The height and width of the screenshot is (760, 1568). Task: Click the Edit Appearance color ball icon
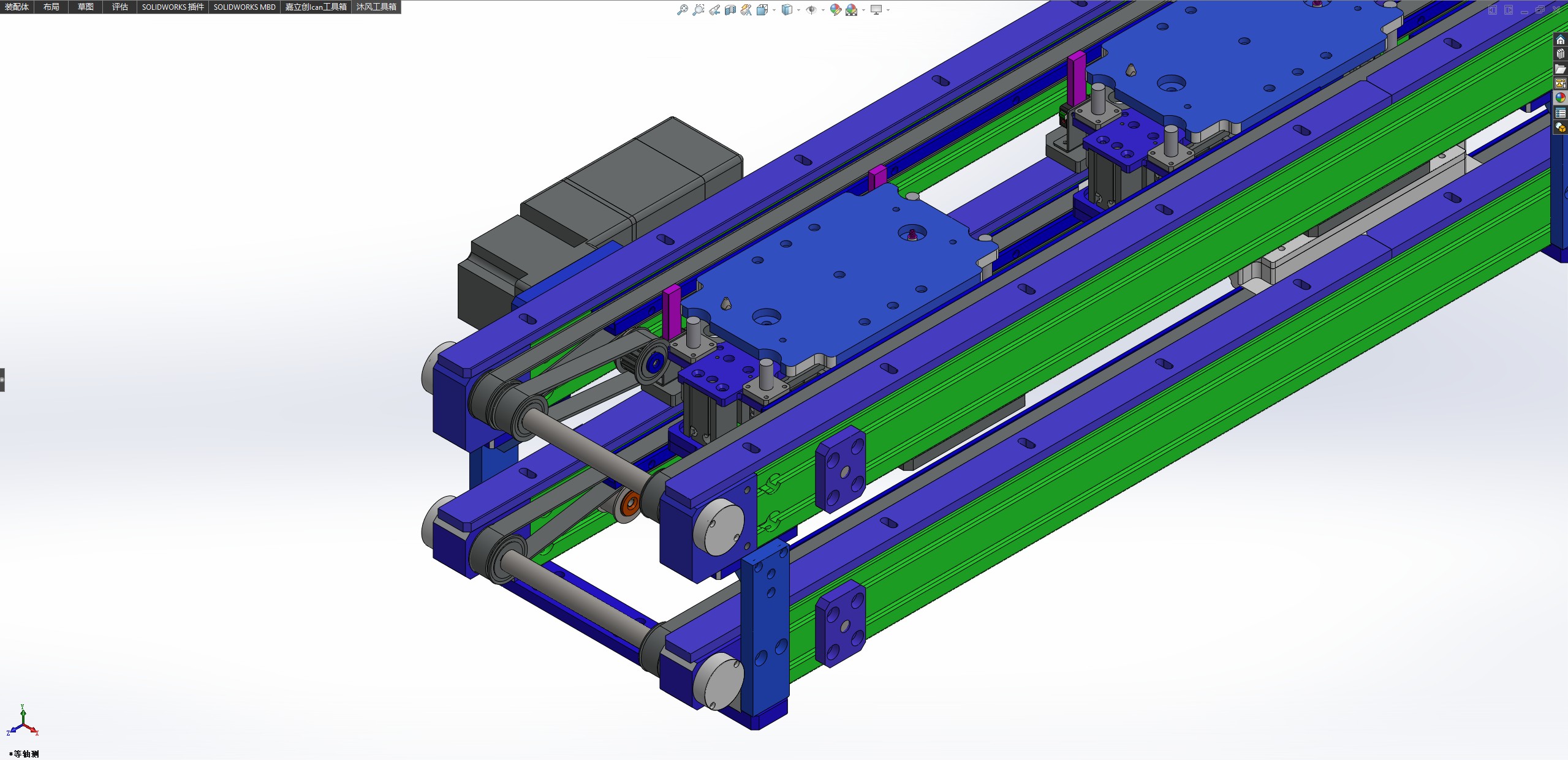tap(835, 10)
